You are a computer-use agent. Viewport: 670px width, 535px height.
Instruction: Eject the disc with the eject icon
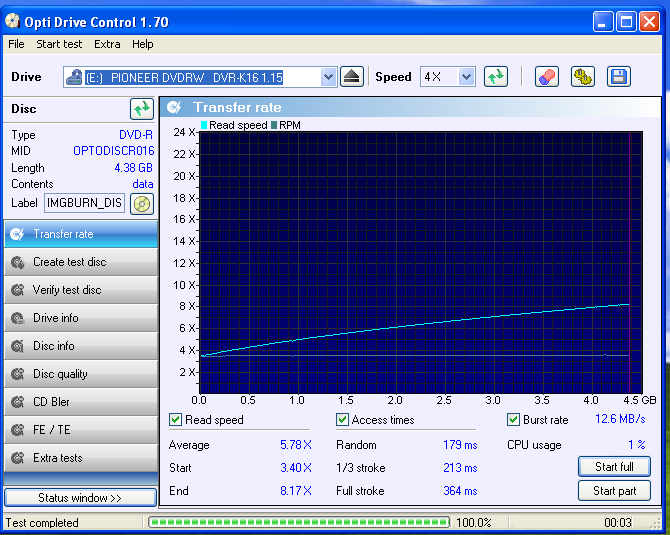352,77
